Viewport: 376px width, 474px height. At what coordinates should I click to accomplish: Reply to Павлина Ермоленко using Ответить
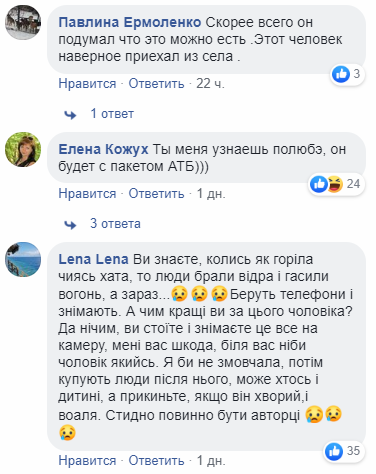tap(156, 84)
